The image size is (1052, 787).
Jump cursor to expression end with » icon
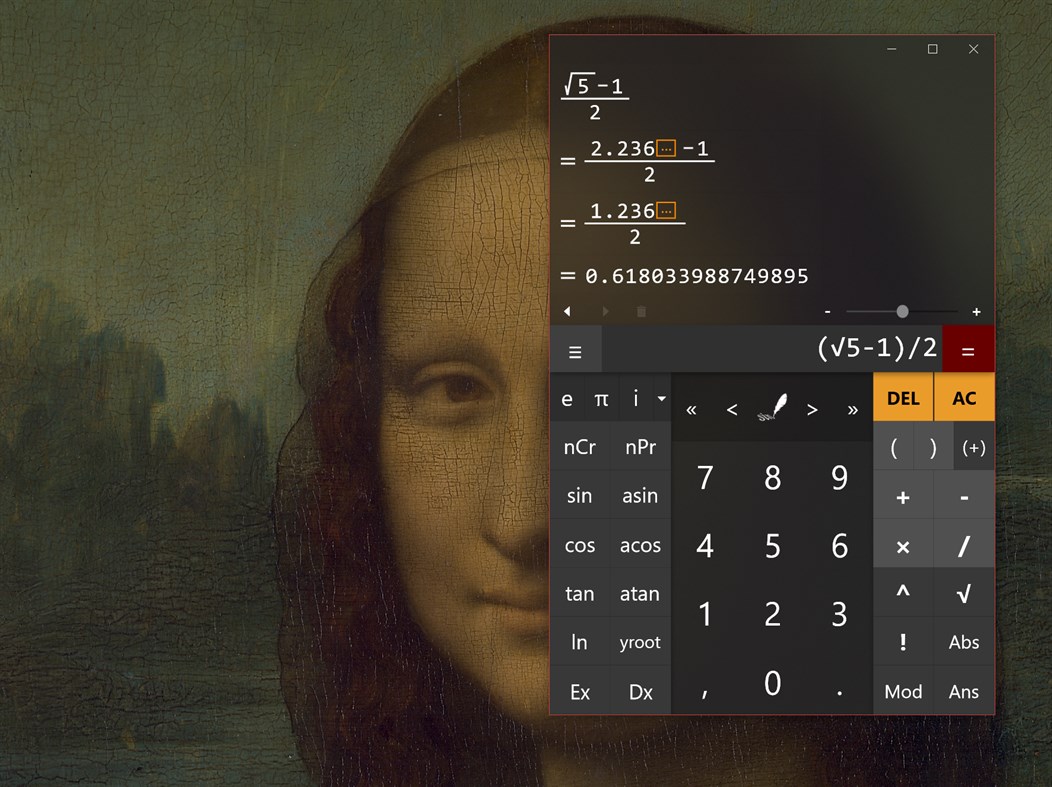pos(852,409)
